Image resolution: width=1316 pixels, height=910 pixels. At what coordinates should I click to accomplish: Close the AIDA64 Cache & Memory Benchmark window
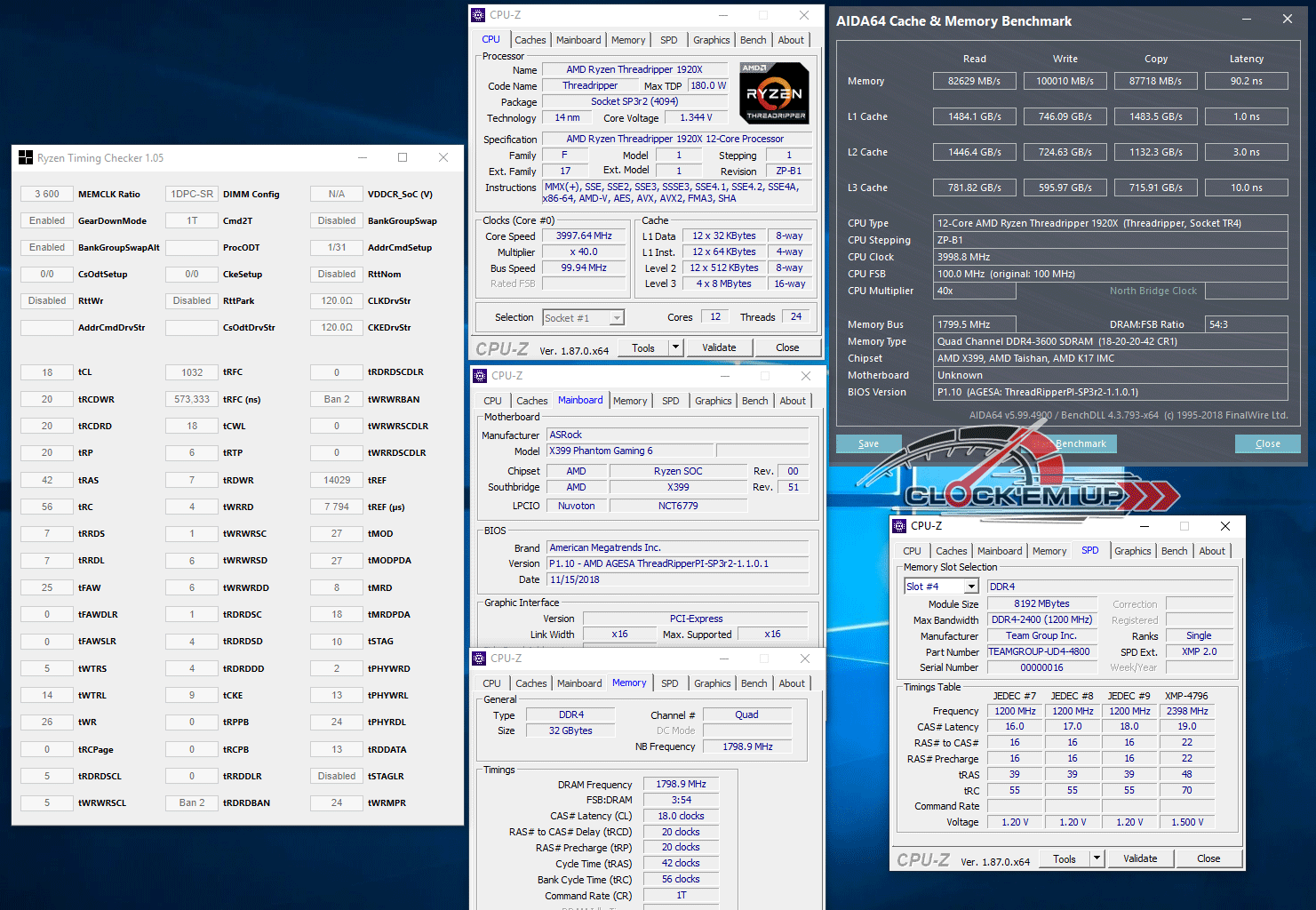coord(1287,20)
